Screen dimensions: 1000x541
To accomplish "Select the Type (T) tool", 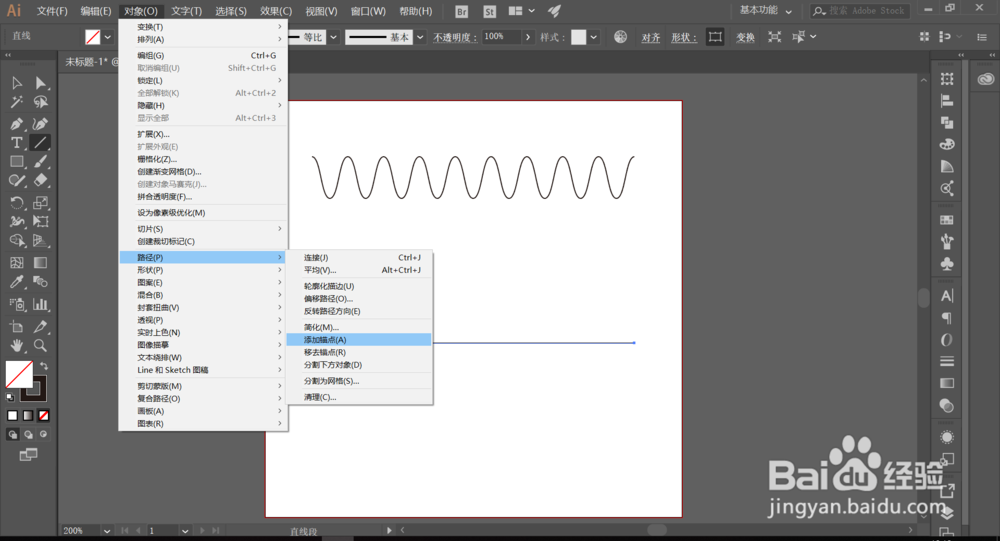I will 17,143.
